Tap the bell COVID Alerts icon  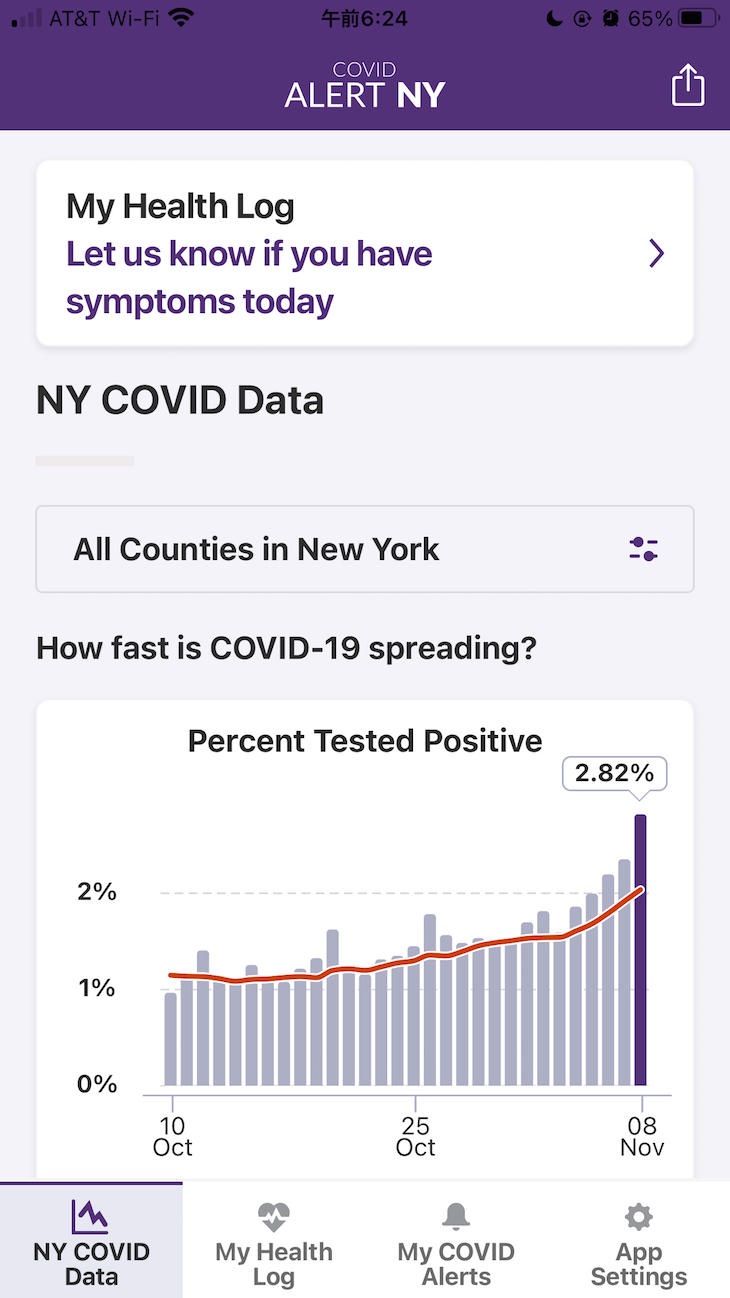coord(456,1216)
